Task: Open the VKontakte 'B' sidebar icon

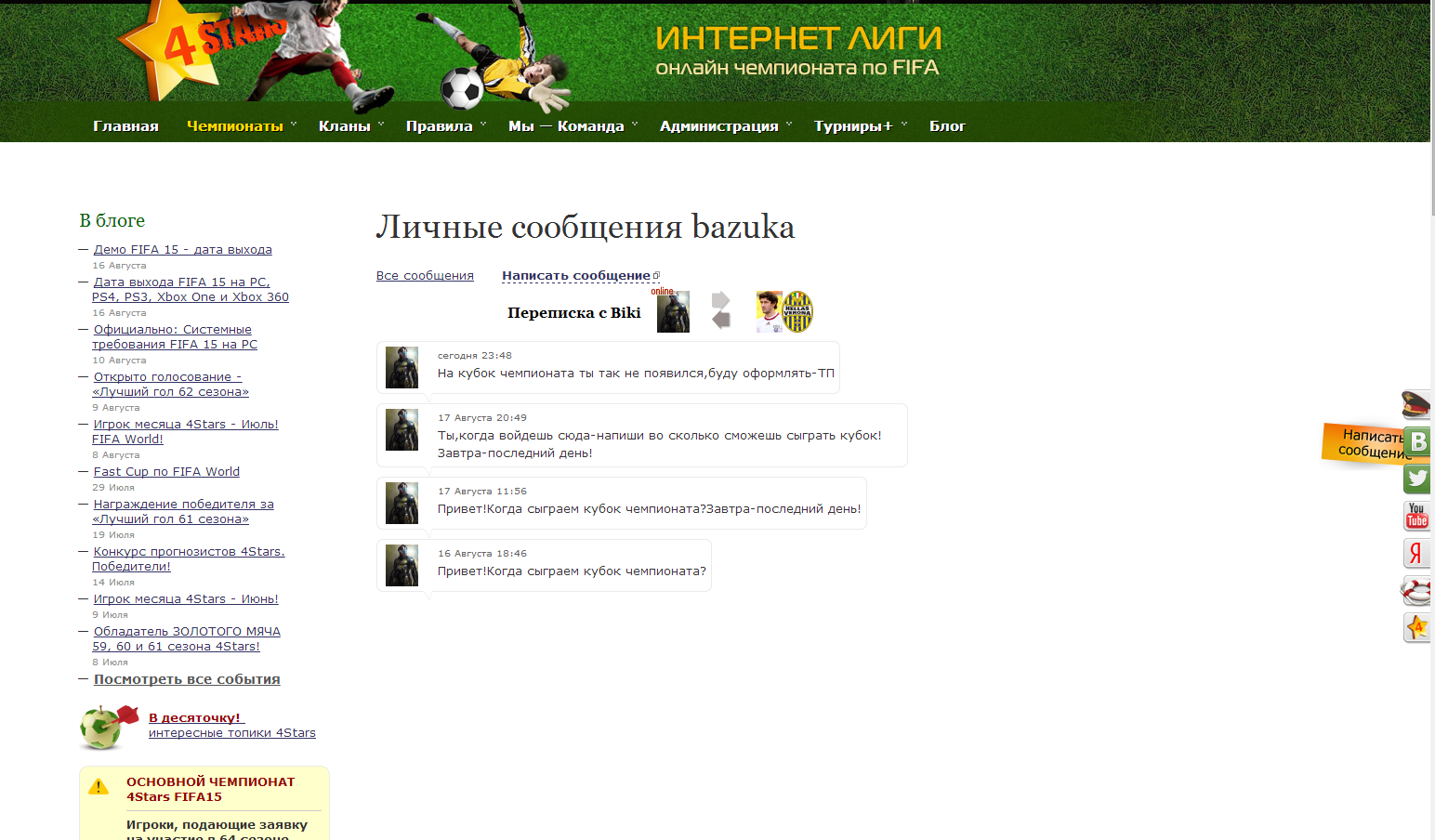Action: (1416, 441)
